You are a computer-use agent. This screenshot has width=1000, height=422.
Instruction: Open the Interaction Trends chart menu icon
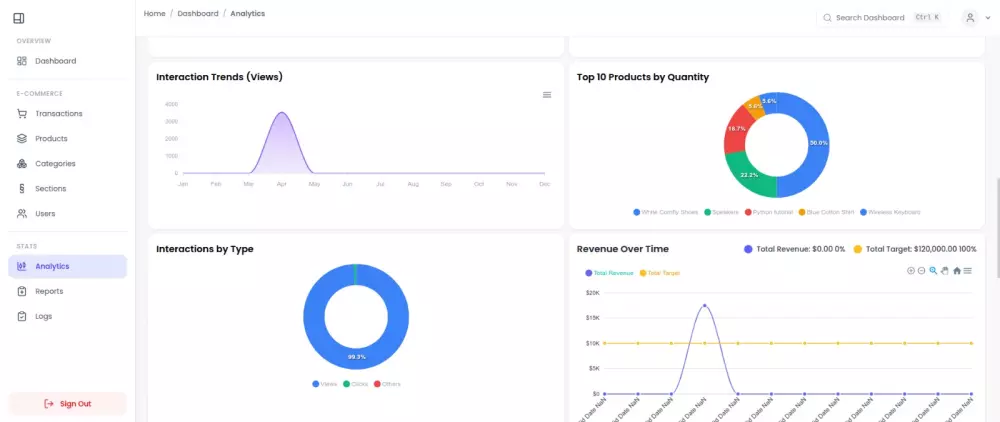pos(547,95)
